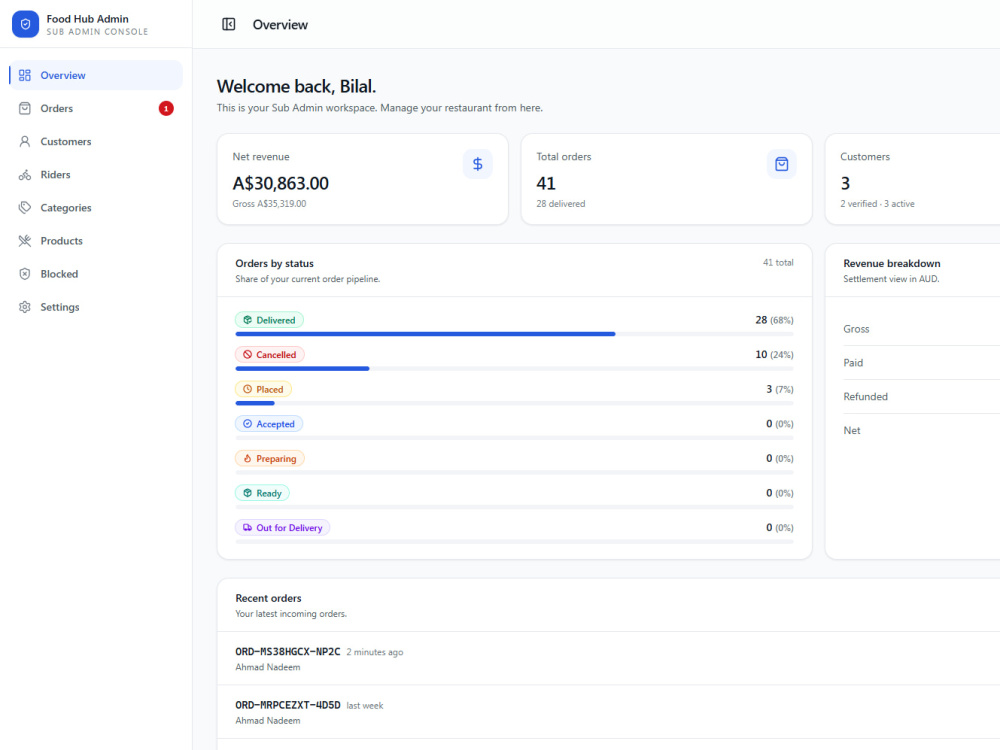The width and height of the screenshot is (1000, 750).
Task: Click the Gross A$35,319.00 text
Action: [x=269, y=204]
